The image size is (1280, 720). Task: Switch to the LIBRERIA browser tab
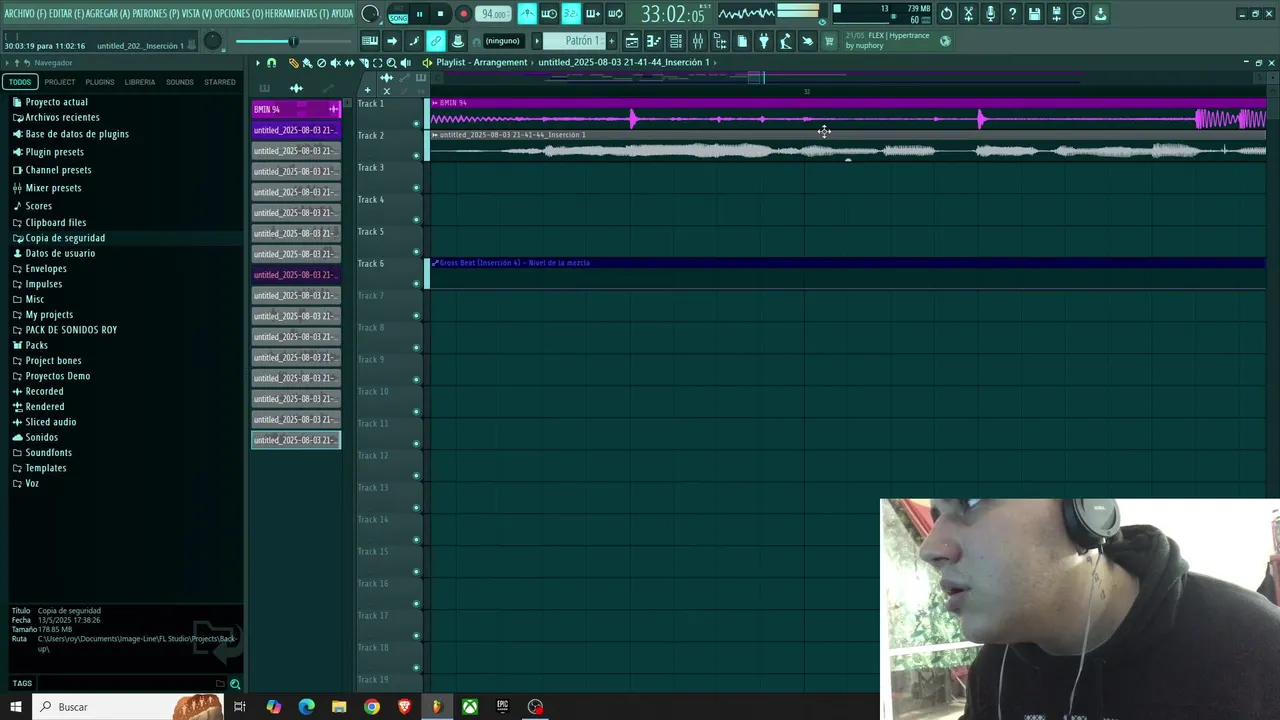140,82
